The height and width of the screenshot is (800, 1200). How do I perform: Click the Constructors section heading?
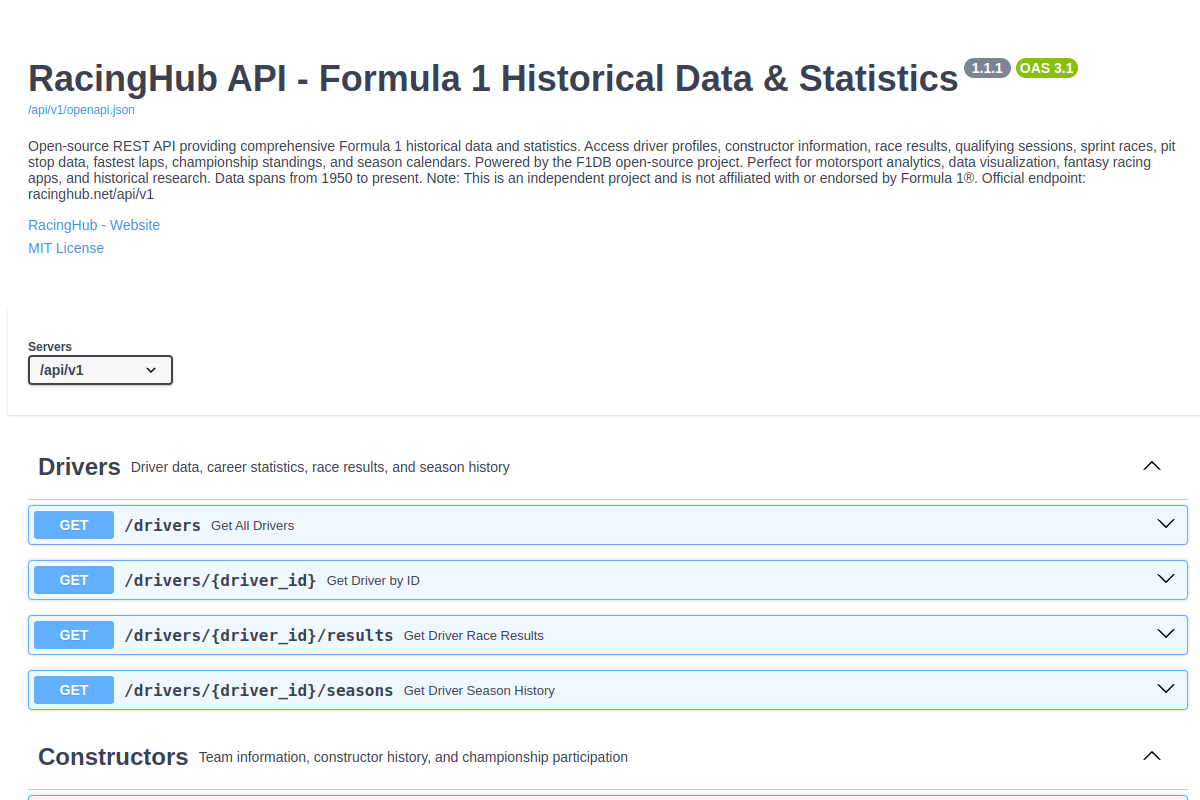(x=113, y=757)
